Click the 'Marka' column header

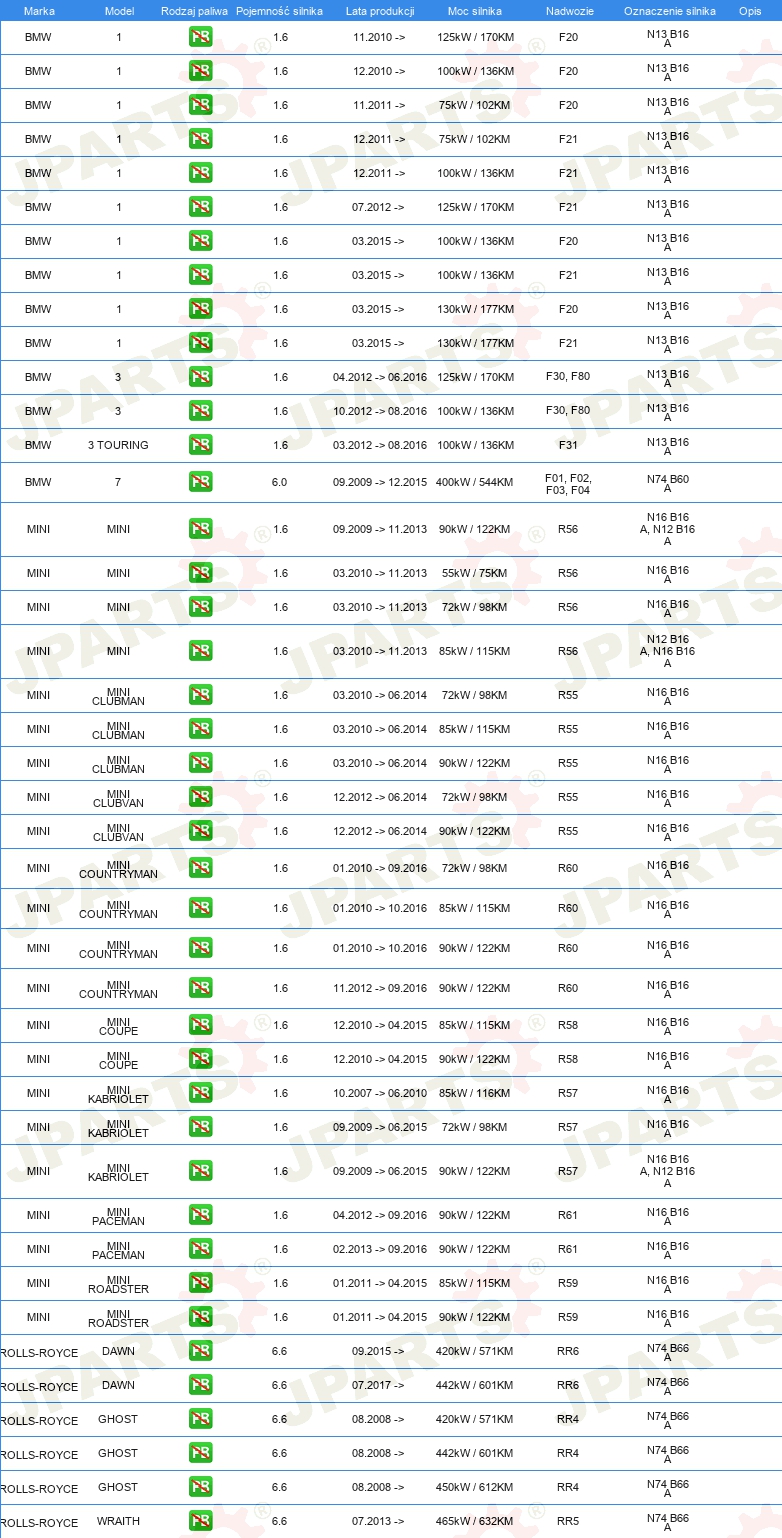click(x=39, y=10)
